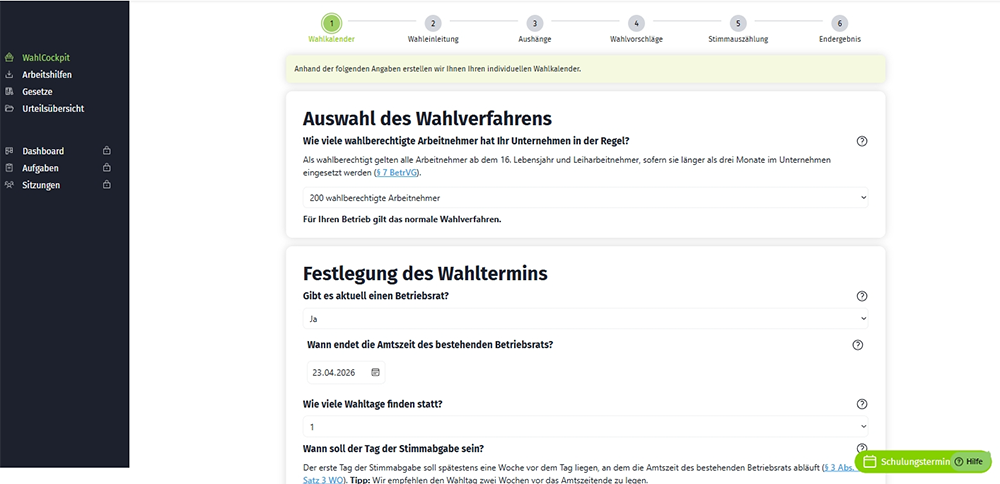1000x484 pixels.
Task: Click the Schulungstermin calendar icon
Action: click(x=870, y=462)
